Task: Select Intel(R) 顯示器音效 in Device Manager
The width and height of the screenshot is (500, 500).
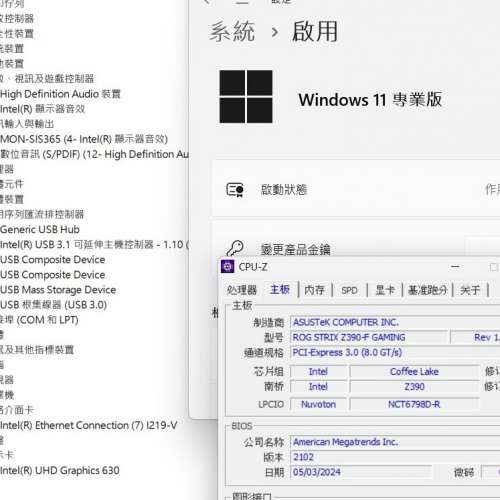Action: click(43, 109)
